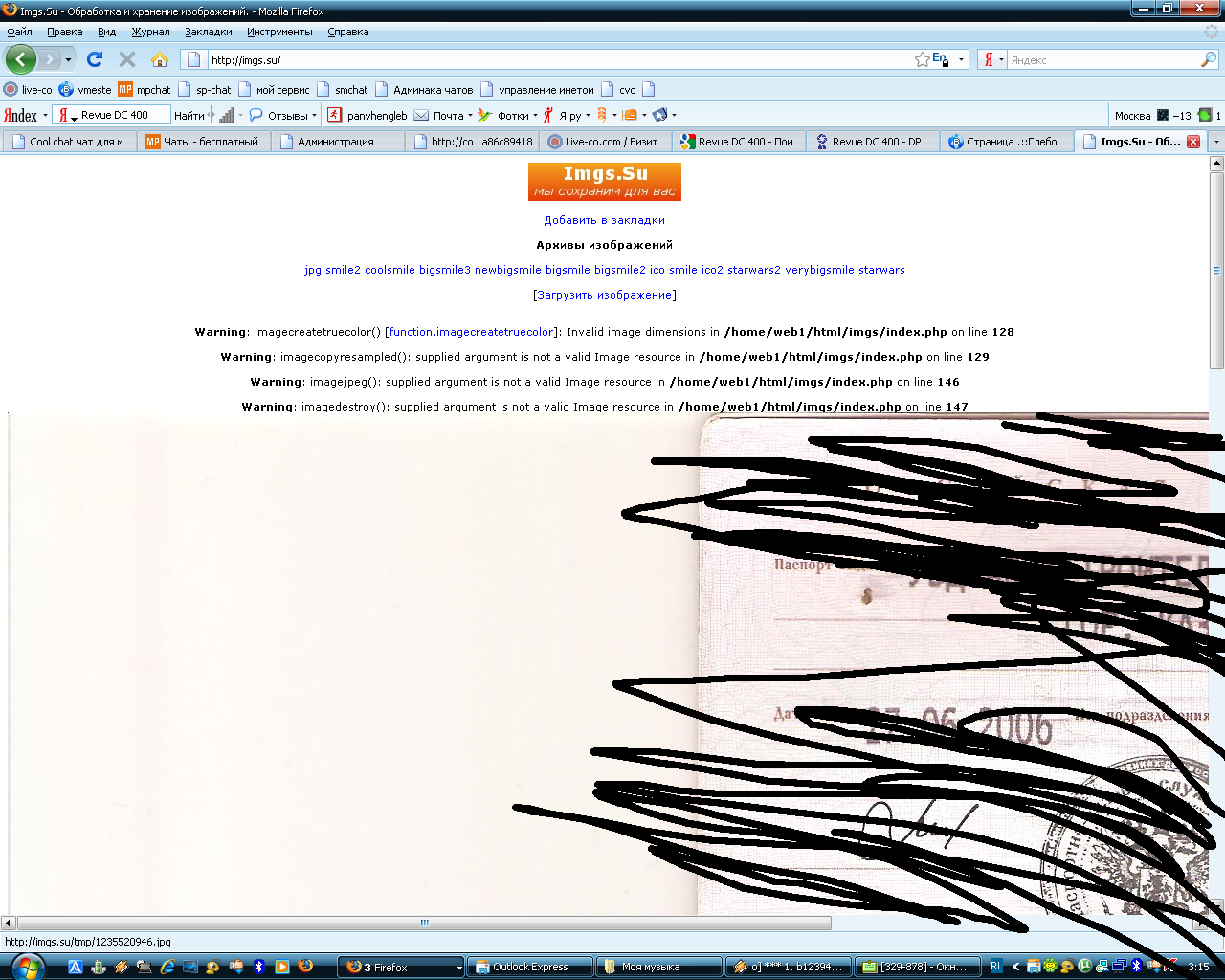1225x980 pixels.
Task: Expand the back history dropdown arrow
Action: [x=68, y=59]
